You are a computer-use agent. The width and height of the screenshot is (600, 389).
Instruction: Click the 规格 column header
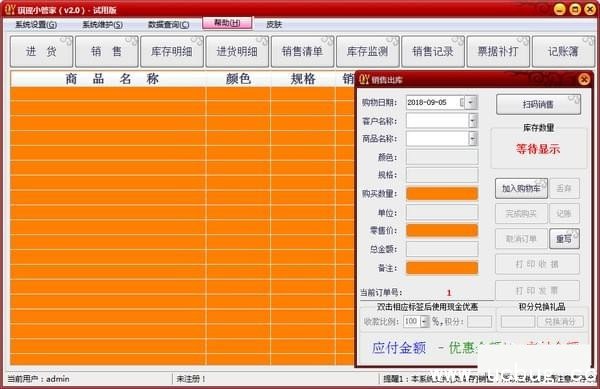tap(303, 79)
